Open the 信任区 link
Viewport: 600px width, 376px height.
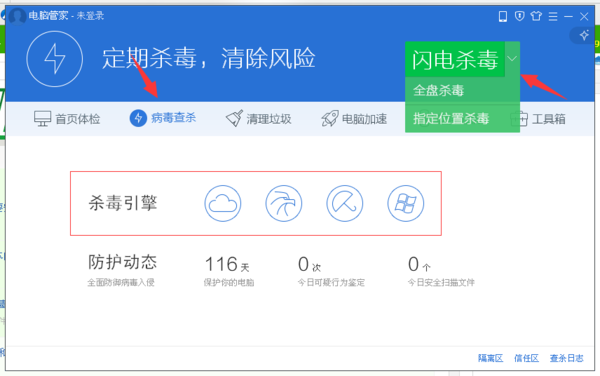(527, 358)
